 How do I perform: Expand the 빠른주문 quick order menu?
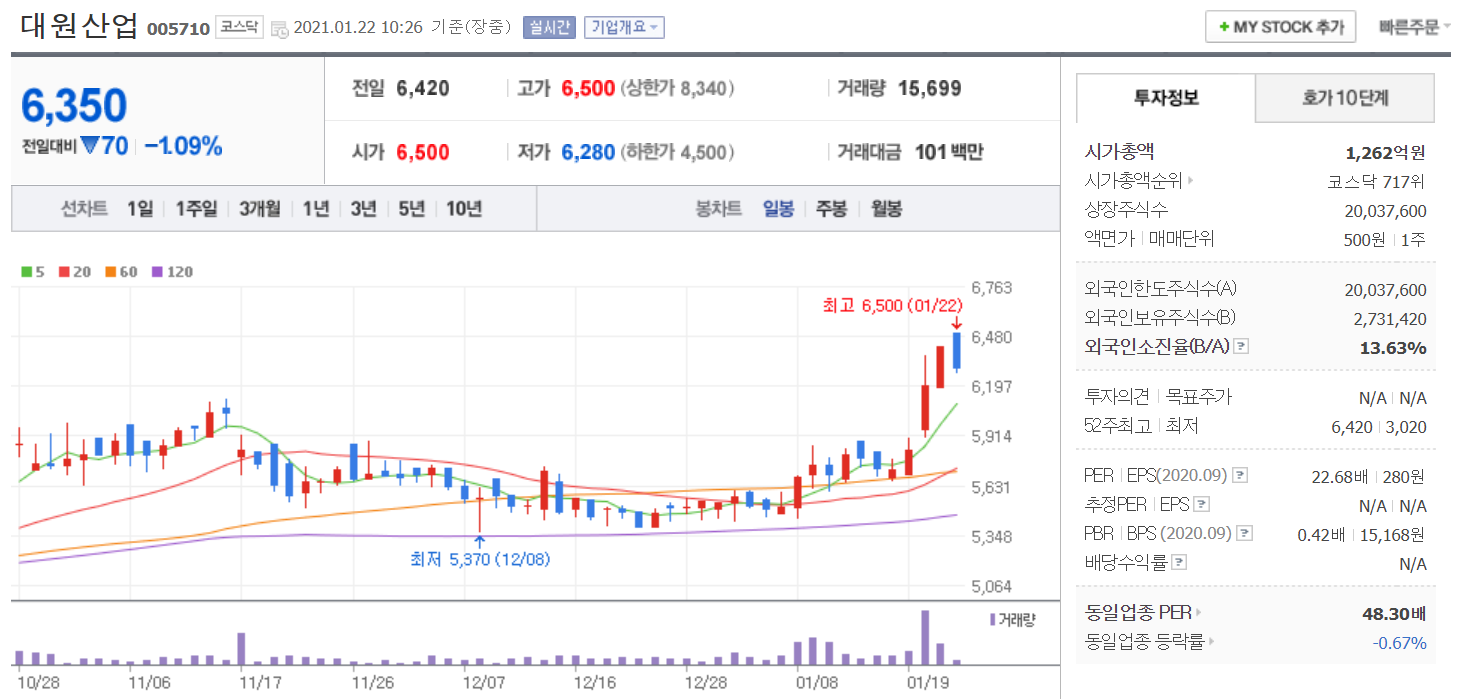point(1414,27)
